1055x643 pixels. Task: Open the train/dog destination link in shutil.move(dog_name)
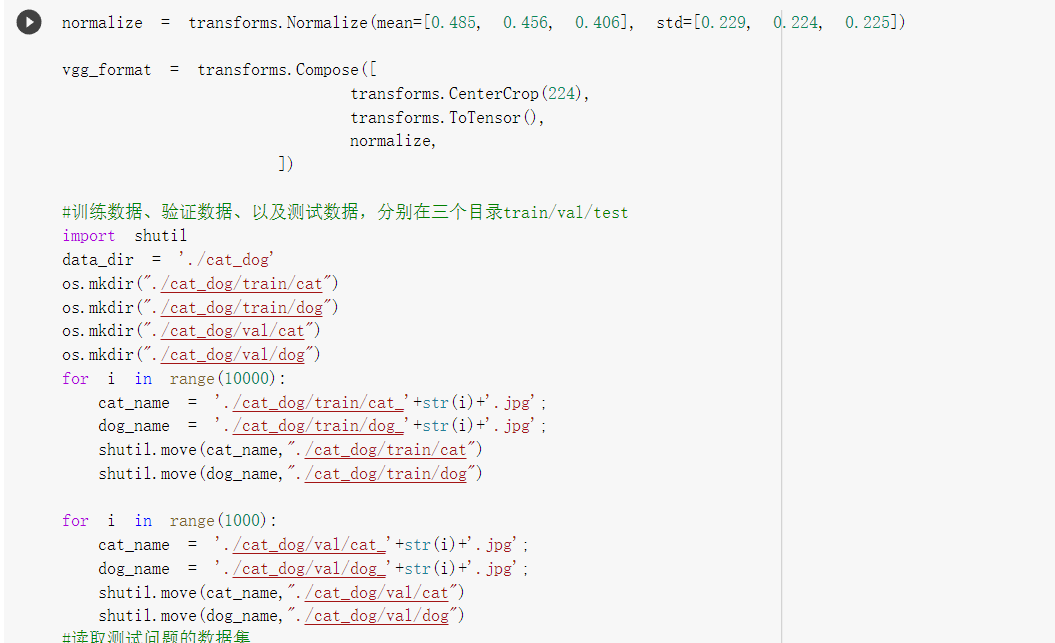point(386,474)
